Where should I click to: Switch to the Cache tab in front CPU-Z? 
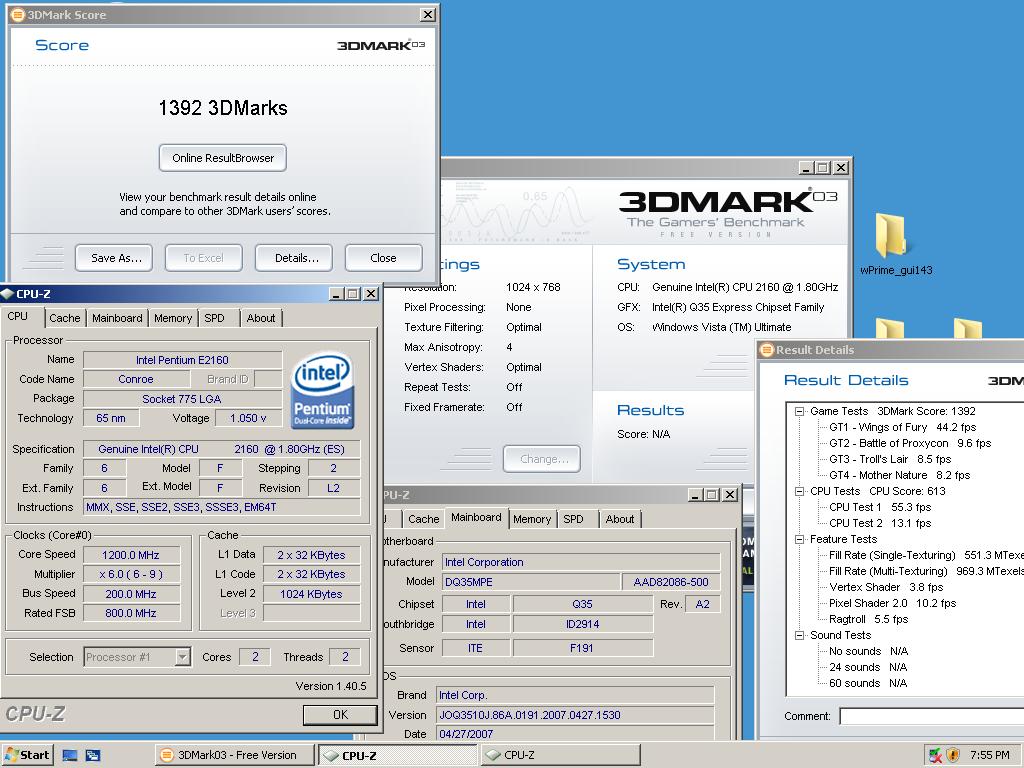(x=65, y=318)
